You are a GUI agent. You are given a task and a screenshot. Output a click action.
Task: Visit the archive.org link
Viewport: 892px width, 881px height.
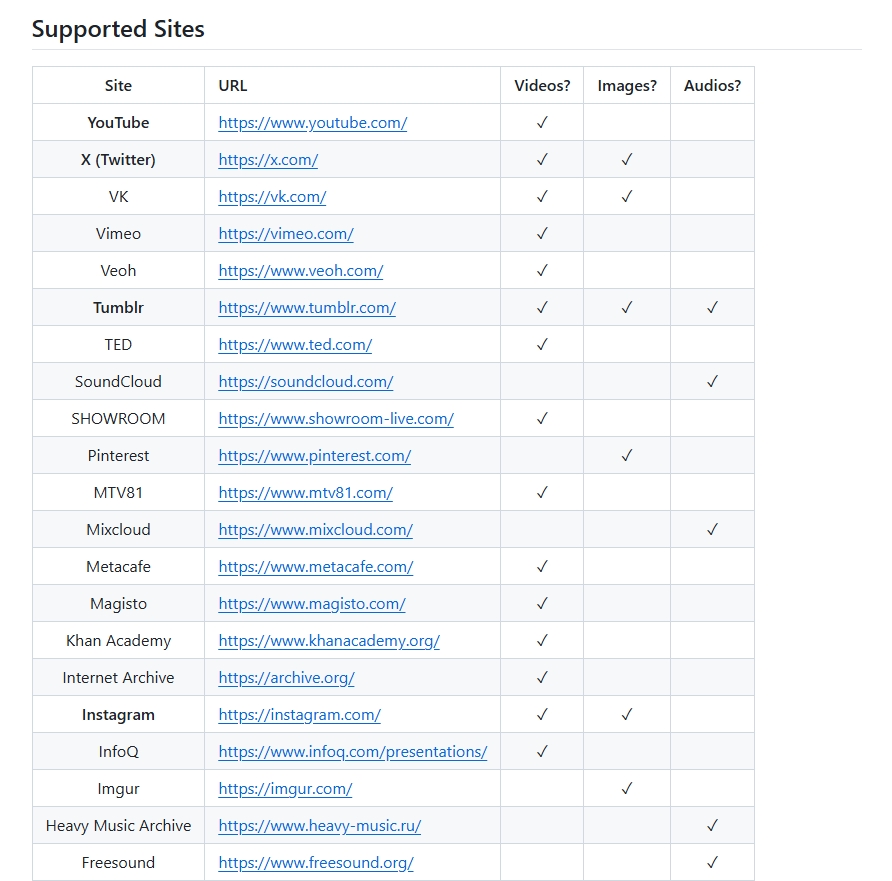(x=287, y=677)
